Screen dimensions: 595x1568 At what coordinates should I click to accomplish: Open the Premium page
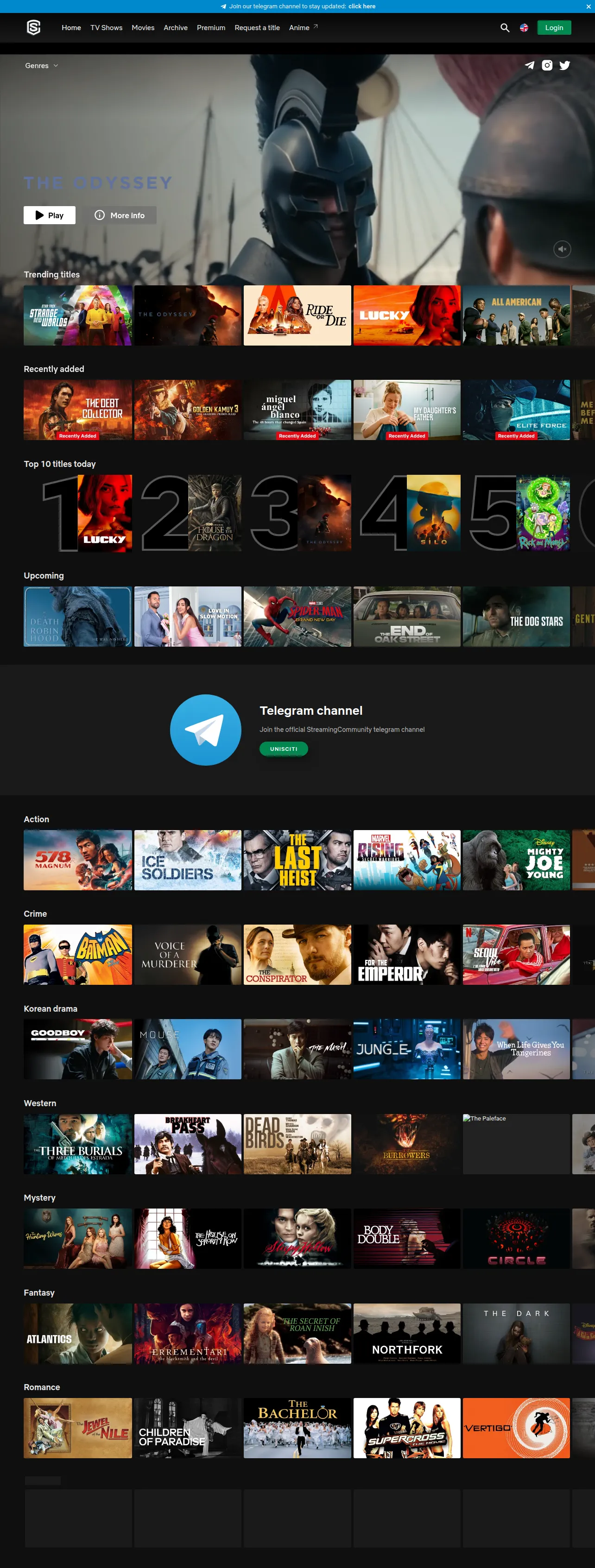pos(211,28)
